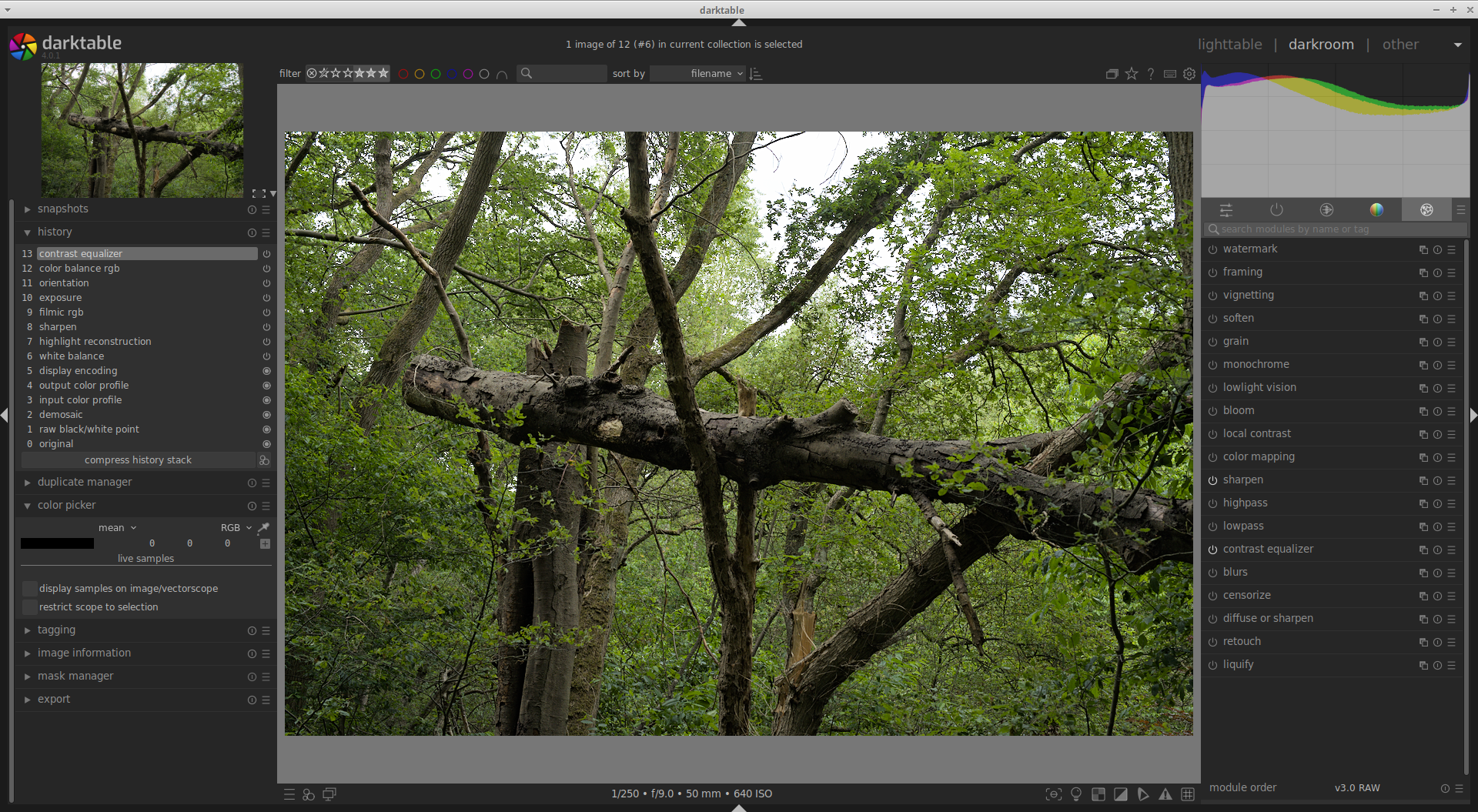Image resolution: width=1478 pixels, height=812 pixels.
Task: Create new instance of sharpen module
Action: (x=1423, y=480)
